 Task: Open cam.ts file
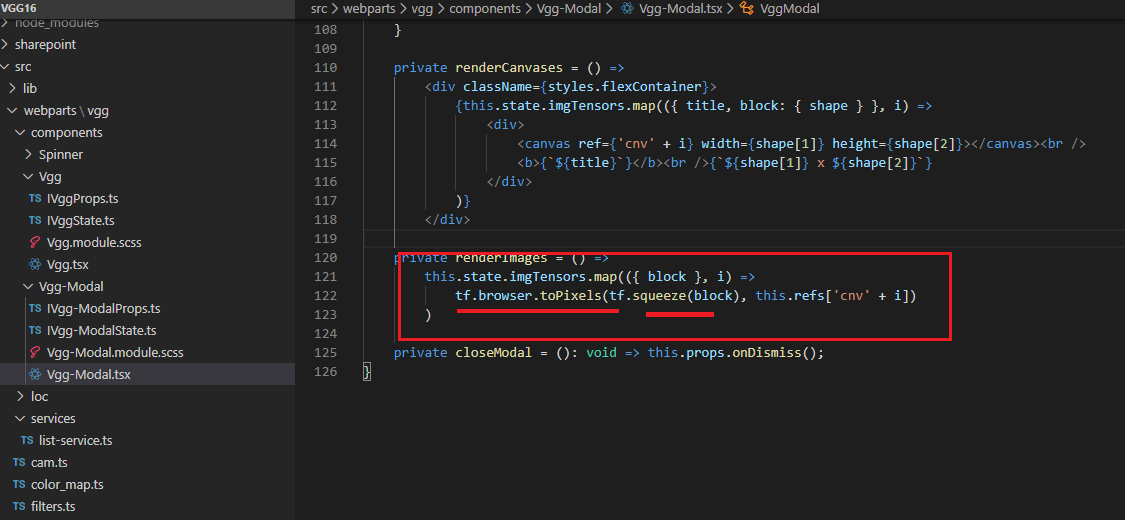click(x=50, y=463)
